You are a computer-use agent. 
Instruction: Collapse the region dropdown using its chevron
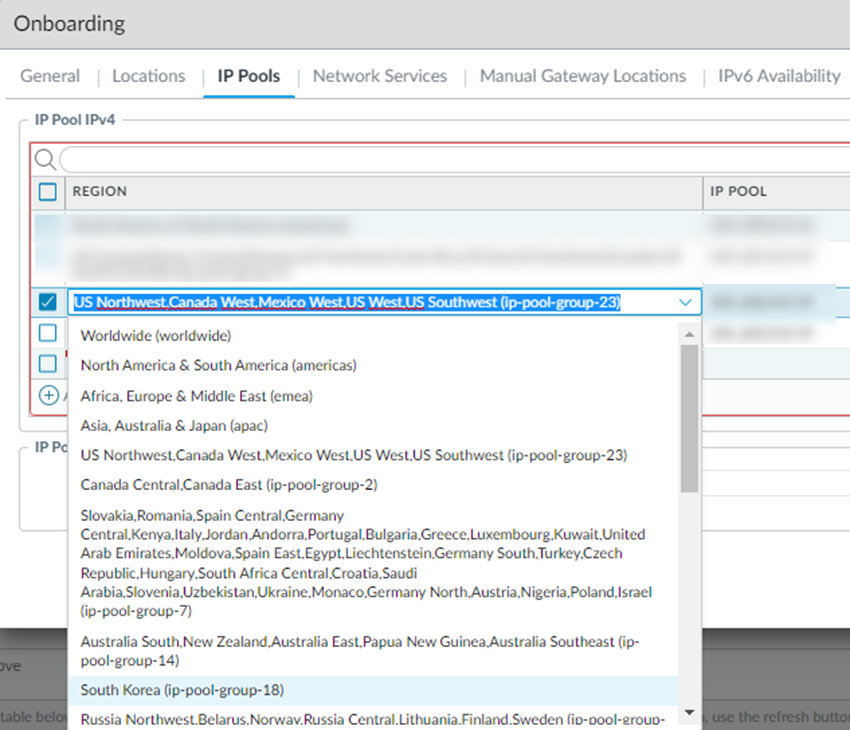686,303
